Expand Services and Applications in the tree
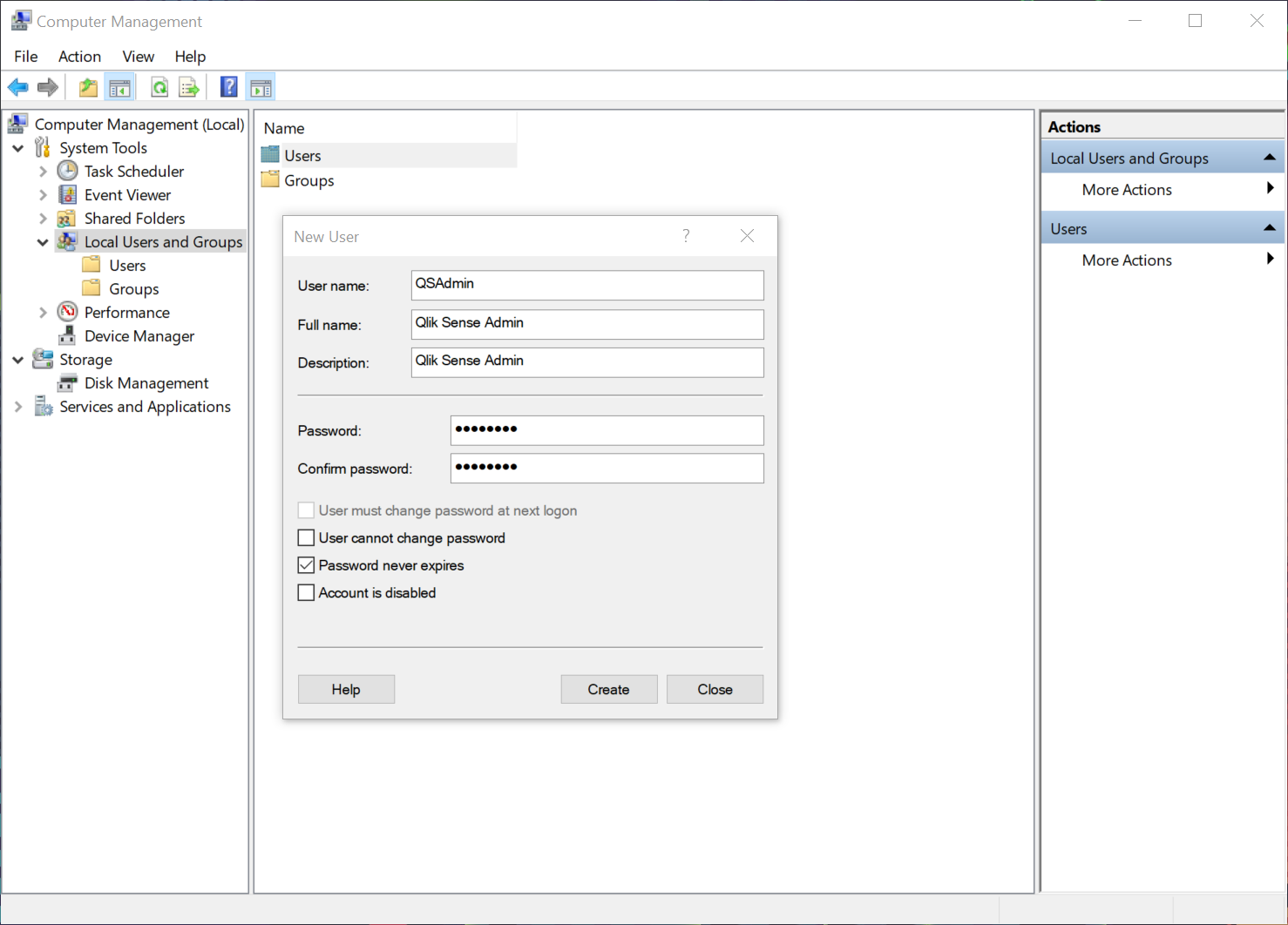The image size is (1288, 925). [17, 406]
